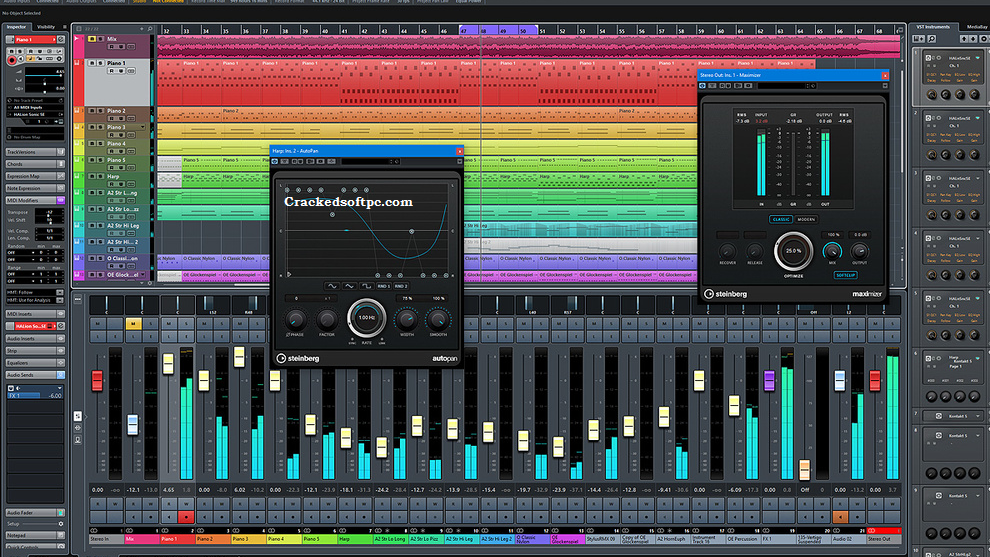
Task: Click the Smooth knob in AutoPan
Action: point(438,319)
